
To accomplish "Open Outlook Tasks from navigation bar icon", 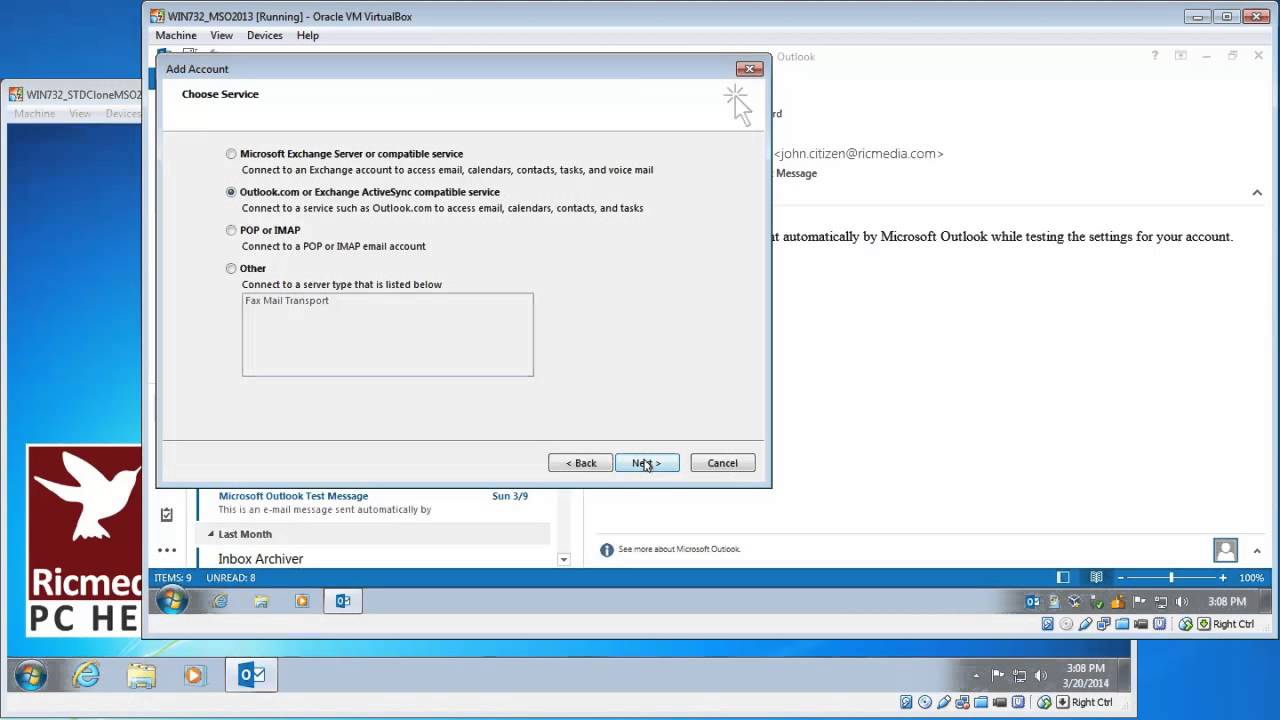I will pyautogui.click(x=167, y=514).
